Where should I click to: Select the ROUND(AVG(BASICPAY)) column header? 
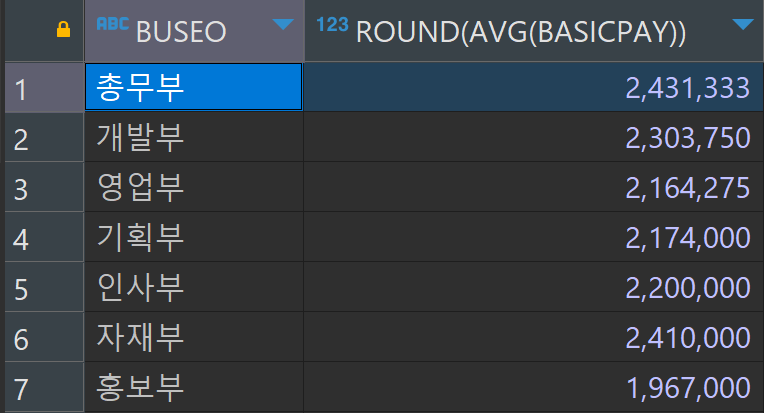tap(534, 31)
